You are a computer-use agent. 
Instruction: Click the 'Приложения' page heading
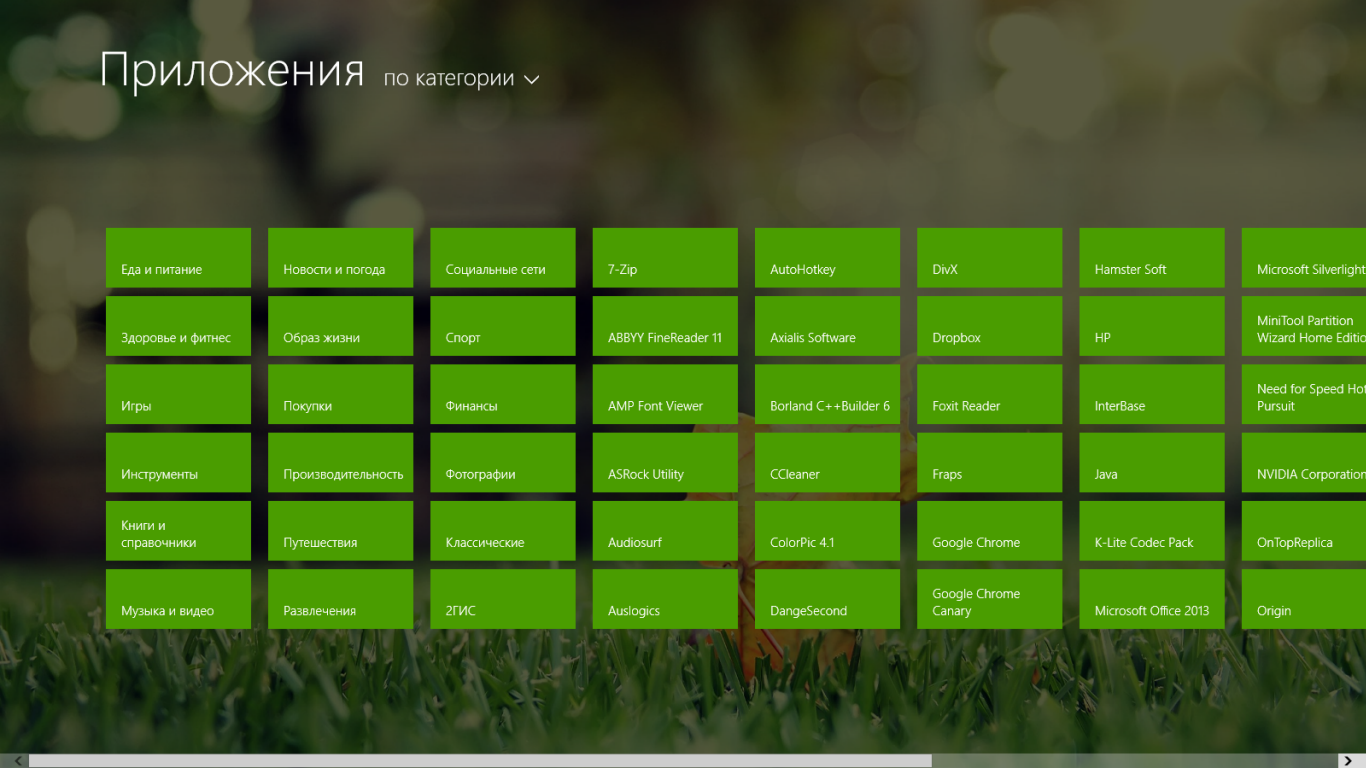click(232, 72)
